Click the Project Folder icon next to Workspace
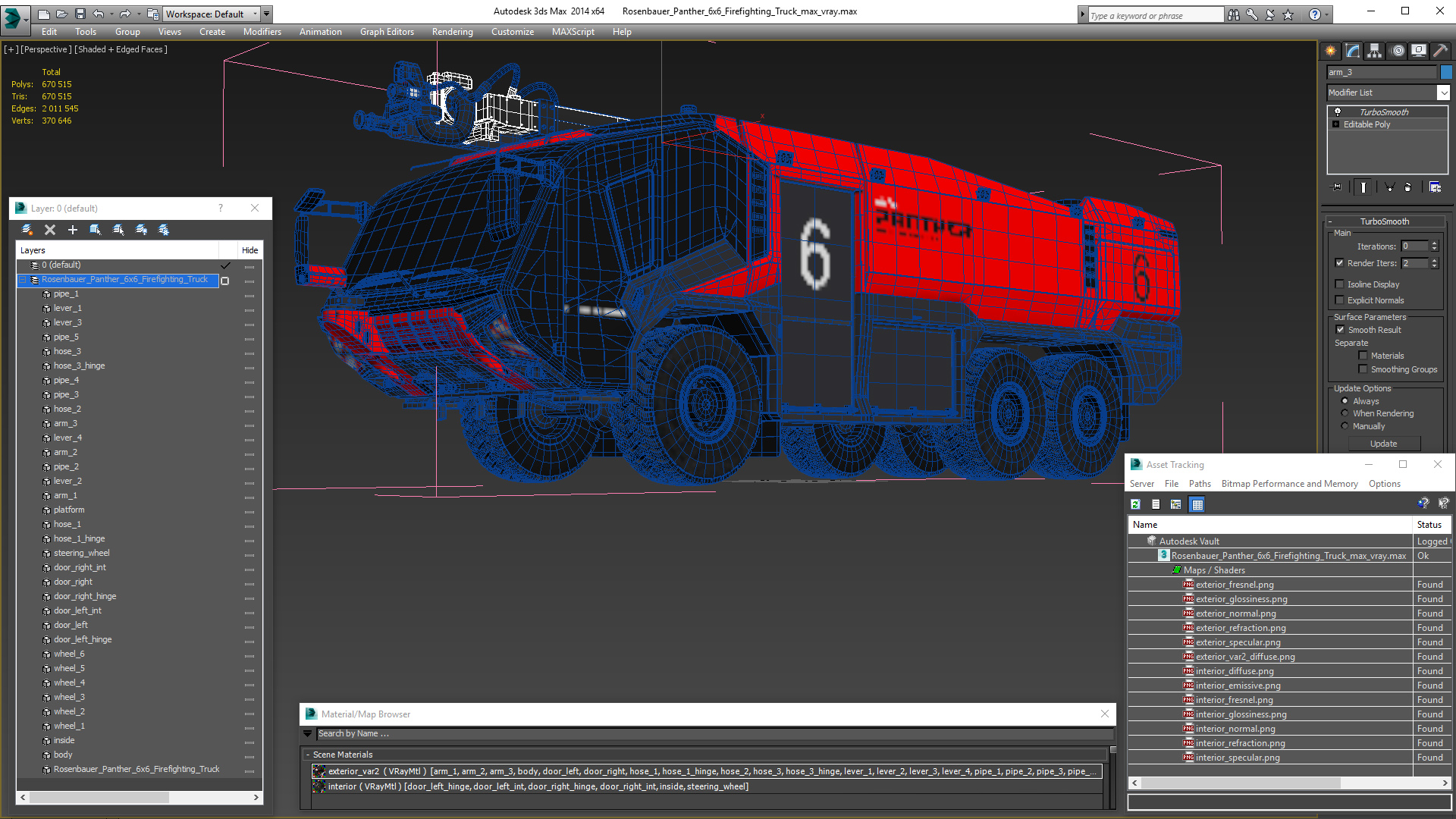 (x=152, y=14)
